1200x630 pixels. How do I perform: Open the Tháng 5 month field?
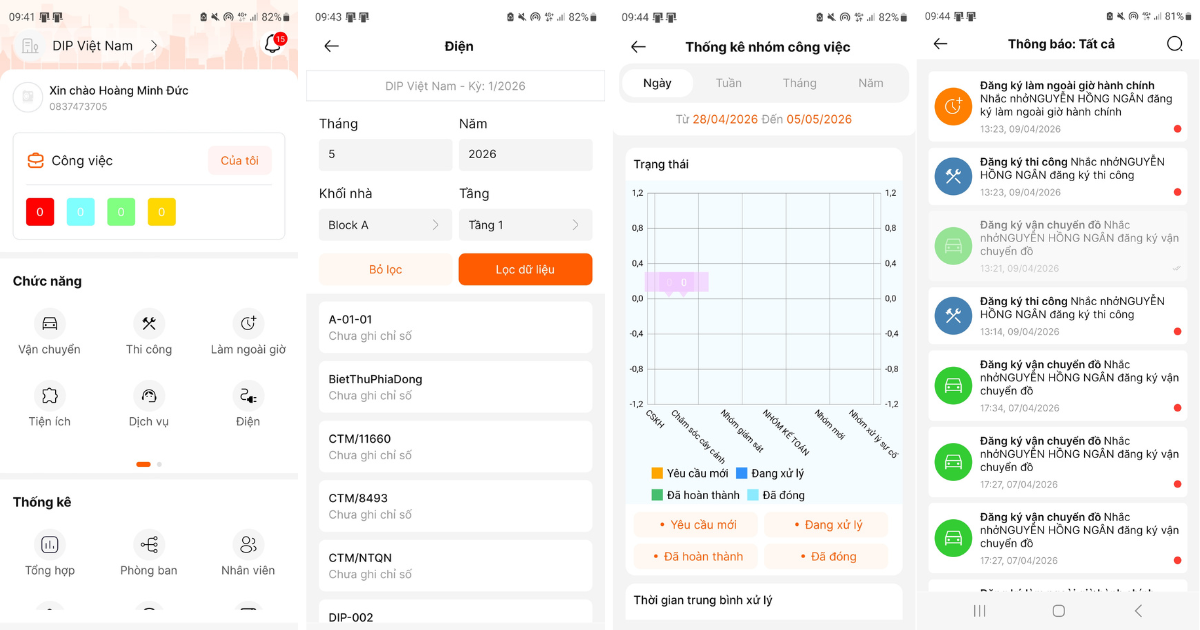[385, 154]
